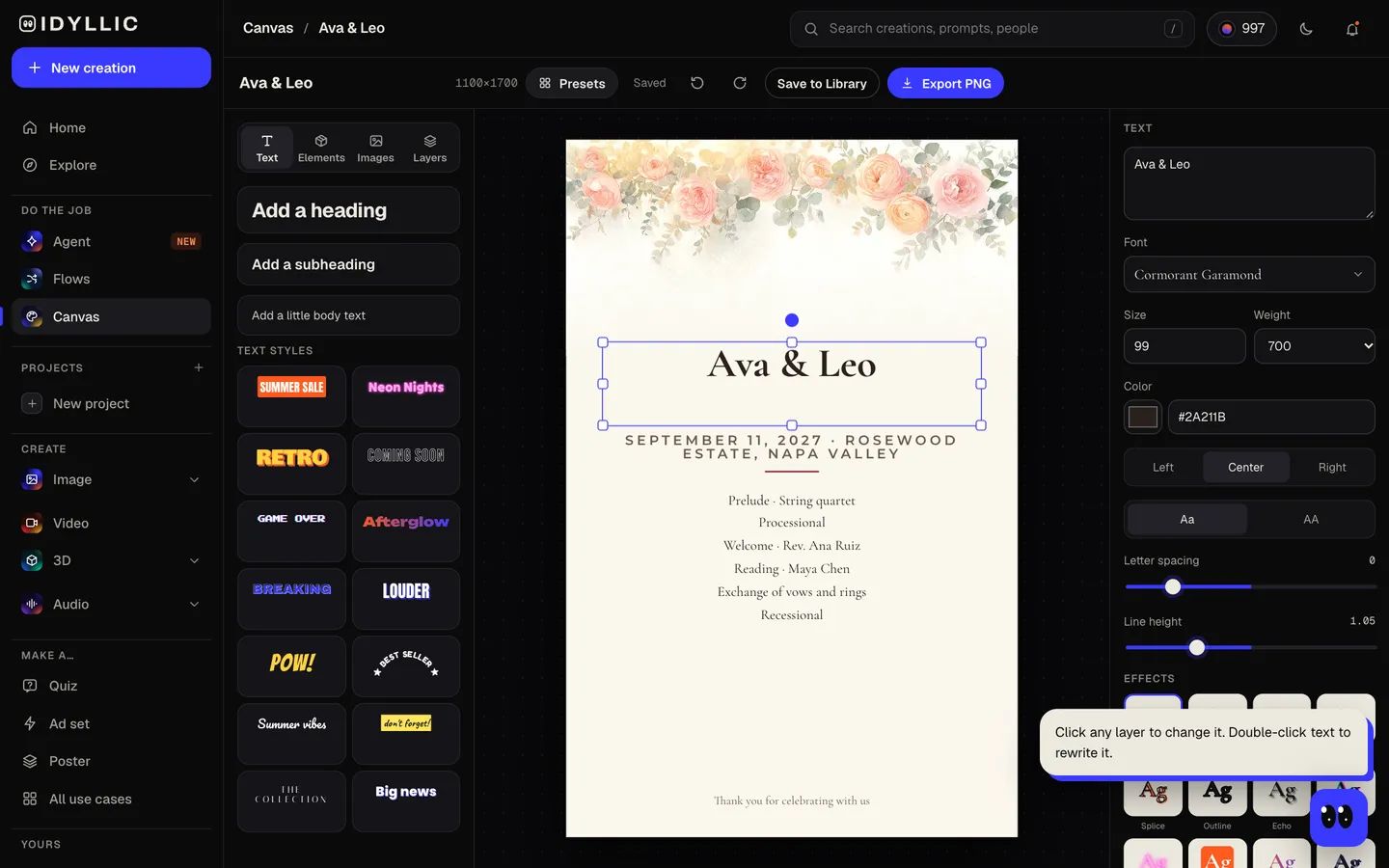Screen dimensions: 1389x868
Task: Open the Quiz maker
Action: (x=111, y=686)
